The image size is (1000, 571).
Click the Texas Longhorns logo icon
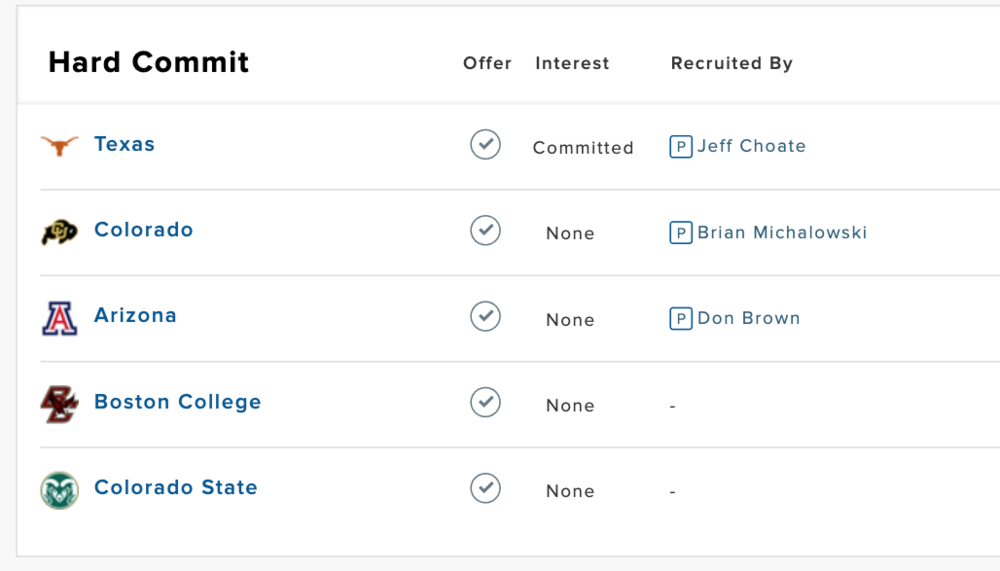coord(59,146)
